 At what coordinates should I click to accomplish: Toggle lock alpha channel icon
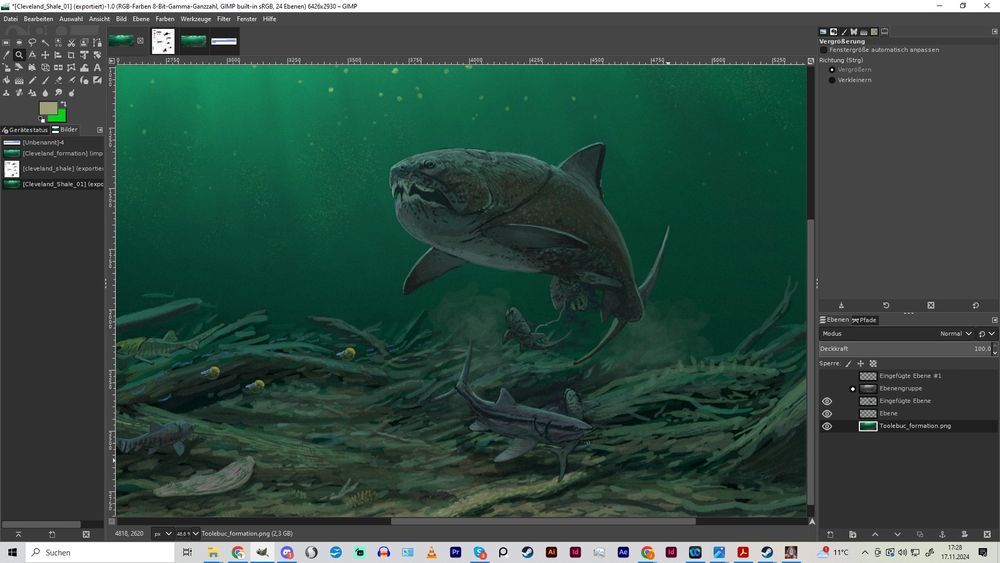point(873,363)
